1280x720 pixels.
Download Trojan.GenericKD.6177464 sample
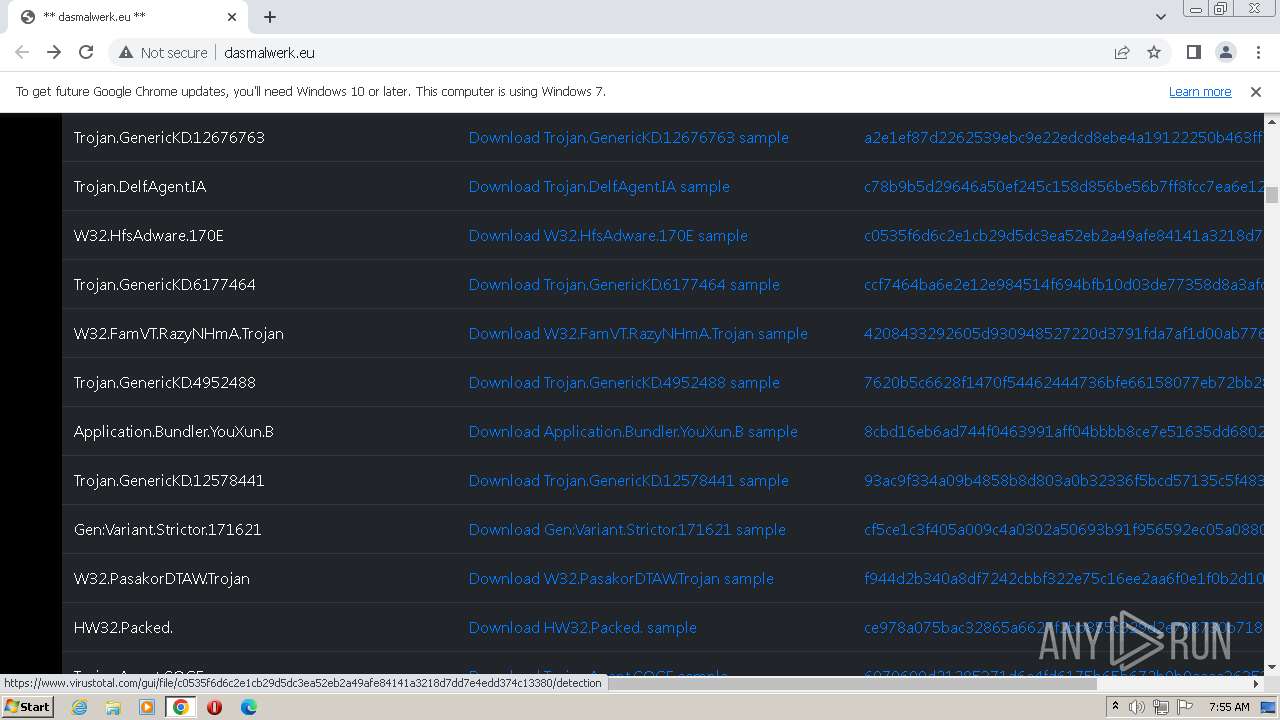pyautogui.click(x=624, y=284)
